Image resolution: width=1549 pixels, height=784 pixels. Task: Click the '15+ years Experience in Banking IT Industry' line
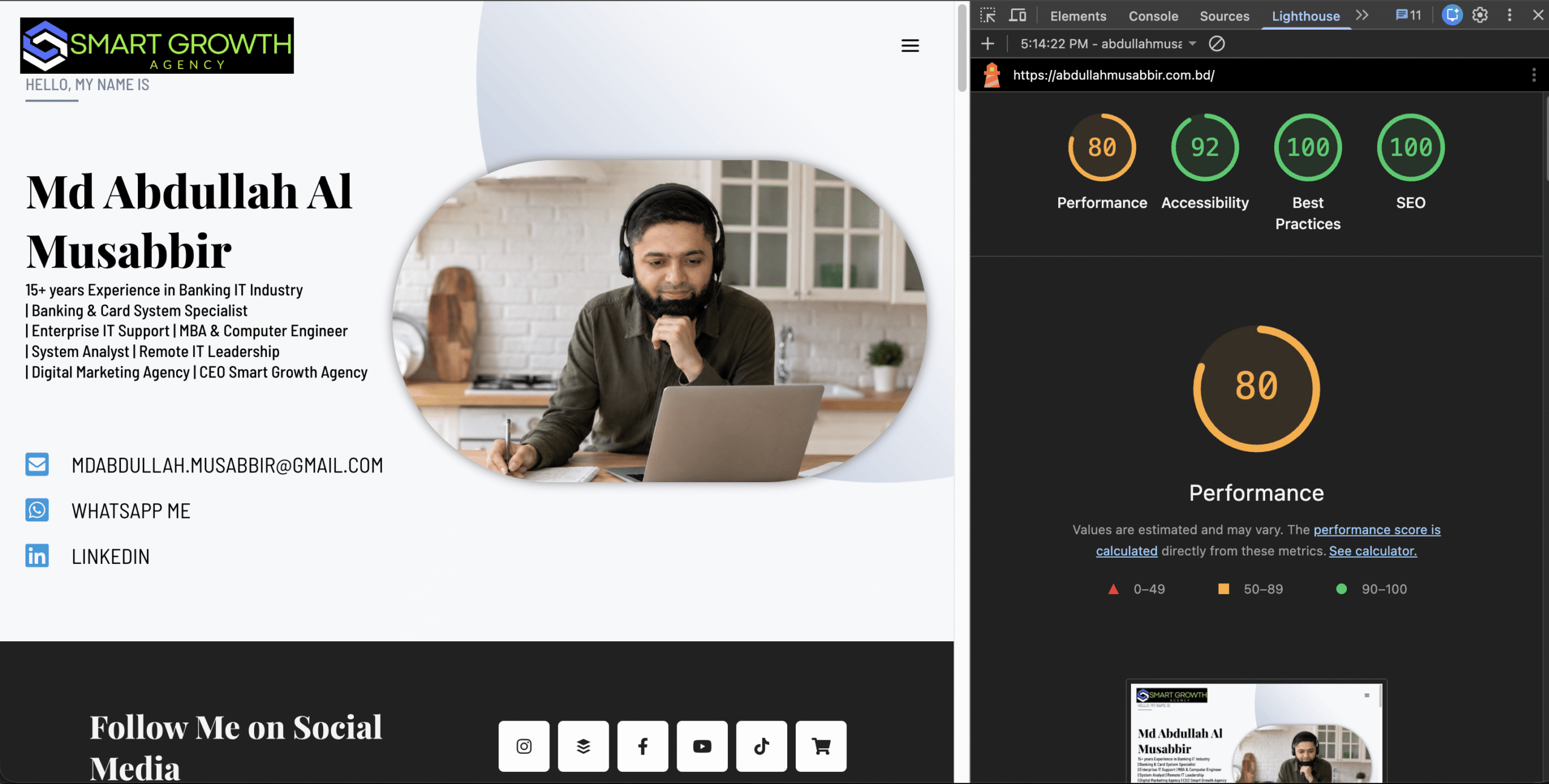click(x=164, y=290)
